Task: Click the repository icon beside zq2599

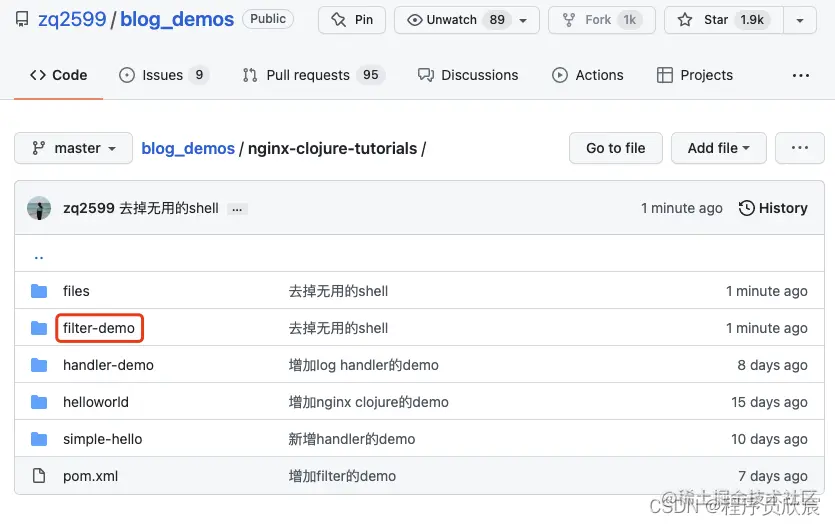Action: tap(22, 20)
